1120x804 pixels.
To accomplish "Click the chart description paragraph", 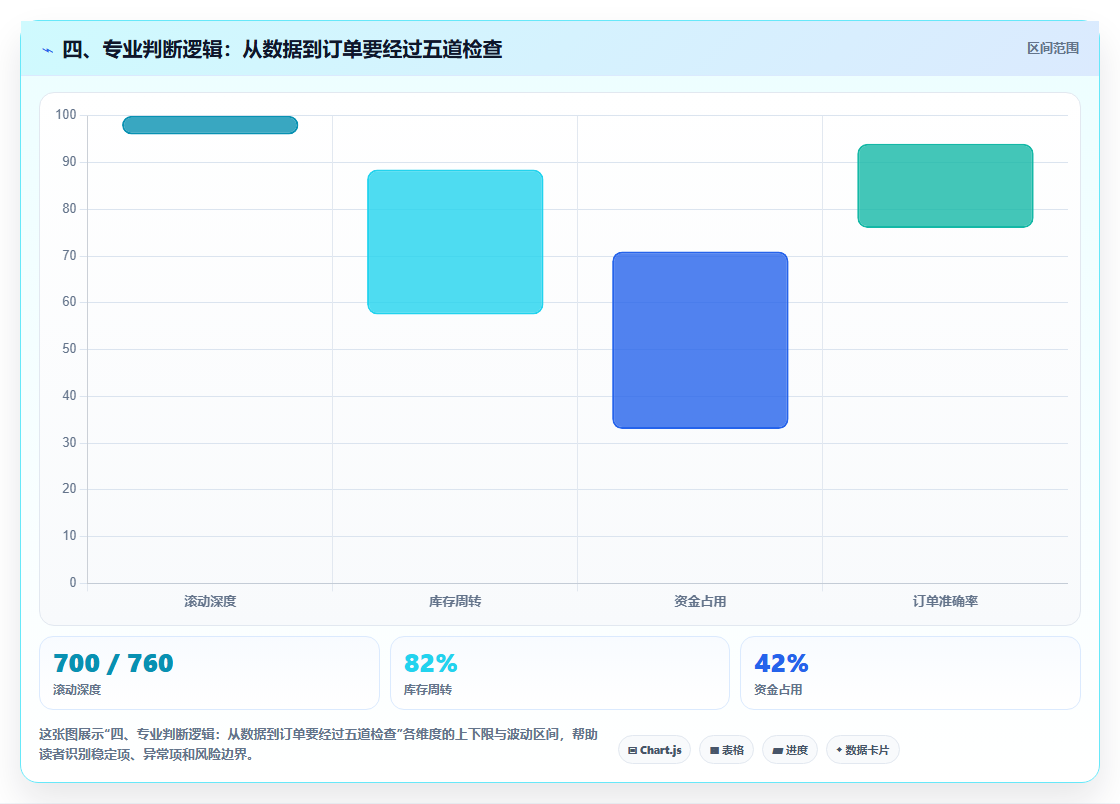I will tap(318, 744).
